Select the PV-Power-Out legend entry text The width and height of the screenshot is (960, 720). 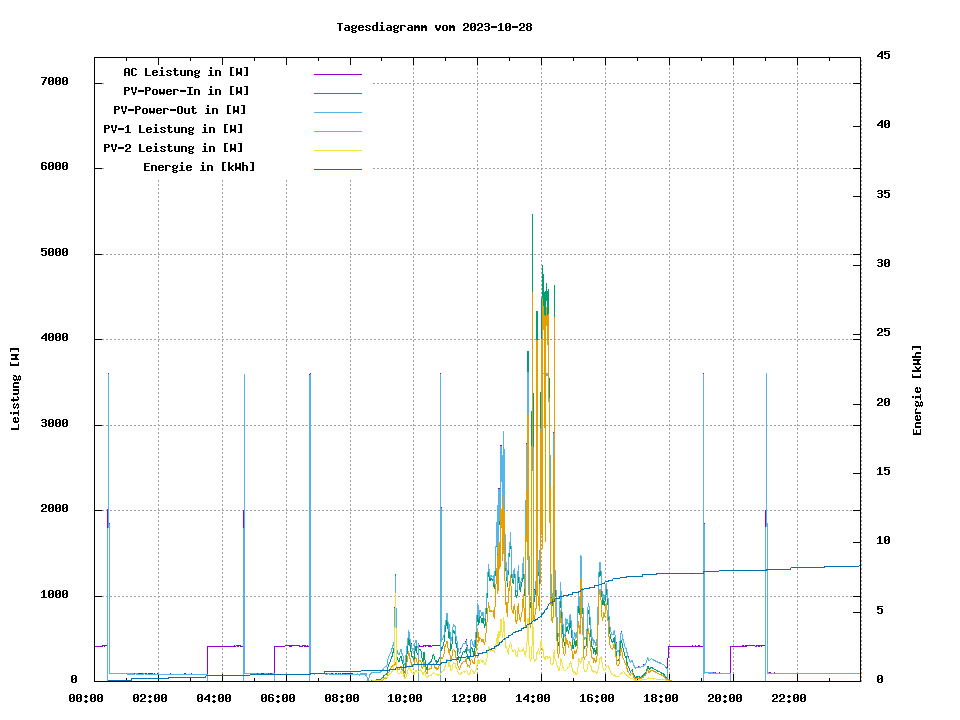coord(180,110)
